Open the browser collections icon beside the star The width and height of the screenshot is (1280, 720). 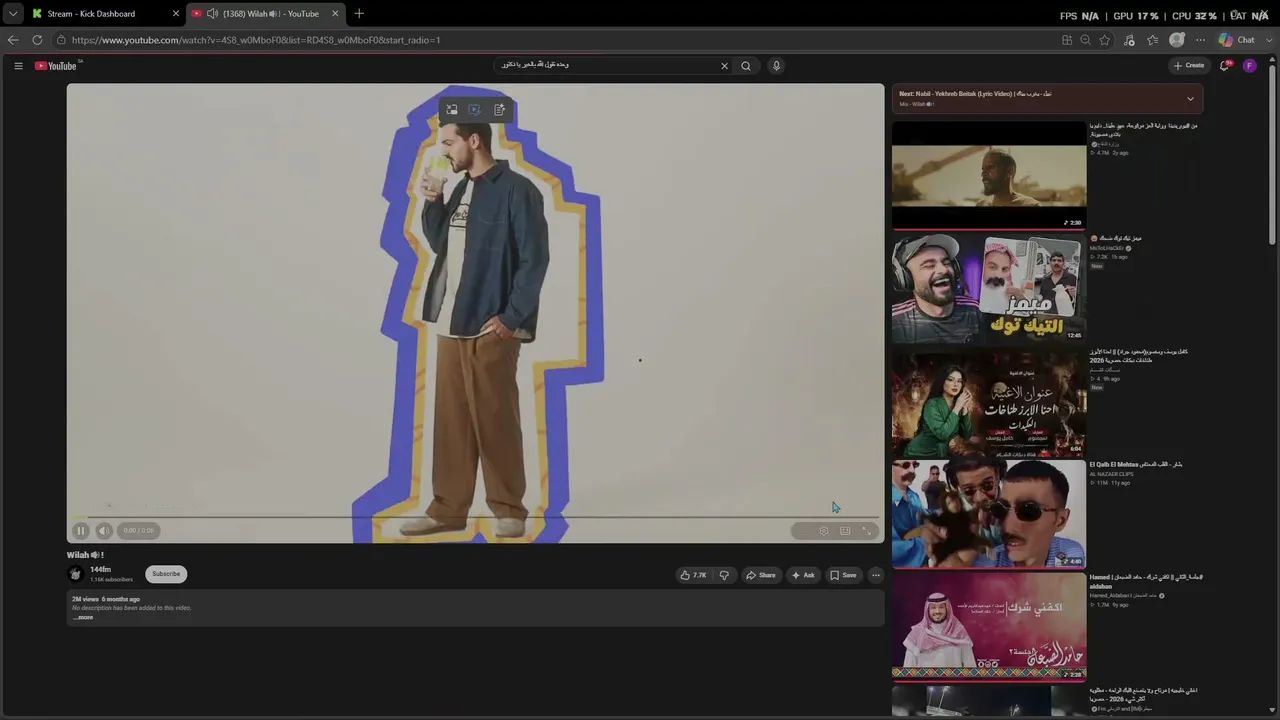click(1153, 40)
